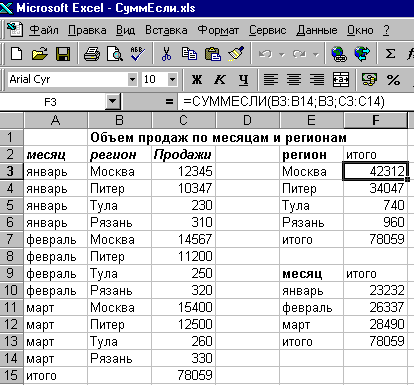The width and height of the screenshot is (414, 385).
Task: Click the Select All corner button
Action: click(12, 120)
